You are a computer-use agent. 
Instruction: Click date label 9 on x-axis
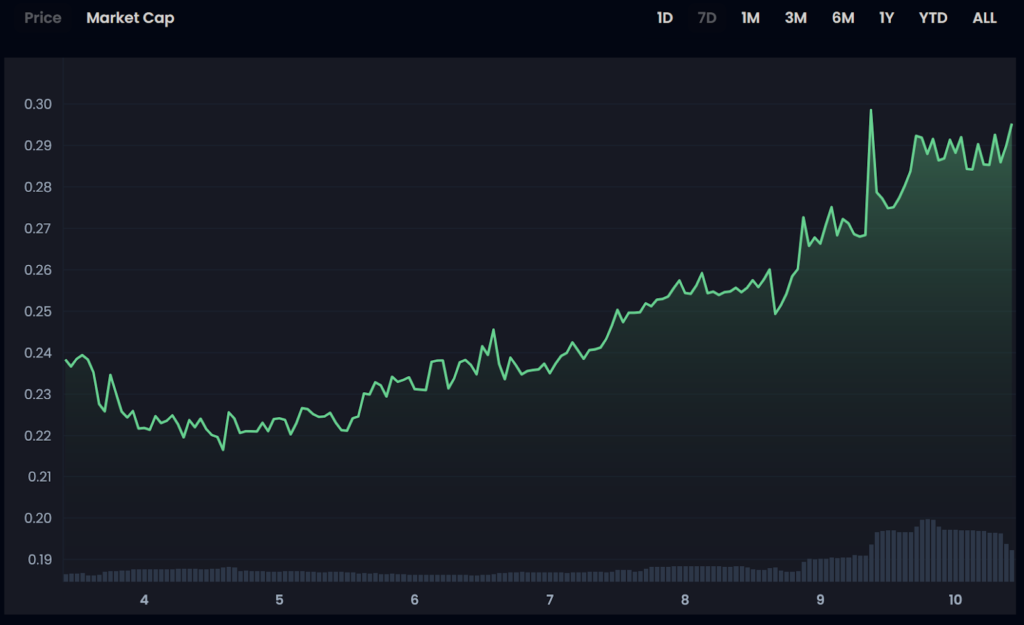(x=820, y=600)
